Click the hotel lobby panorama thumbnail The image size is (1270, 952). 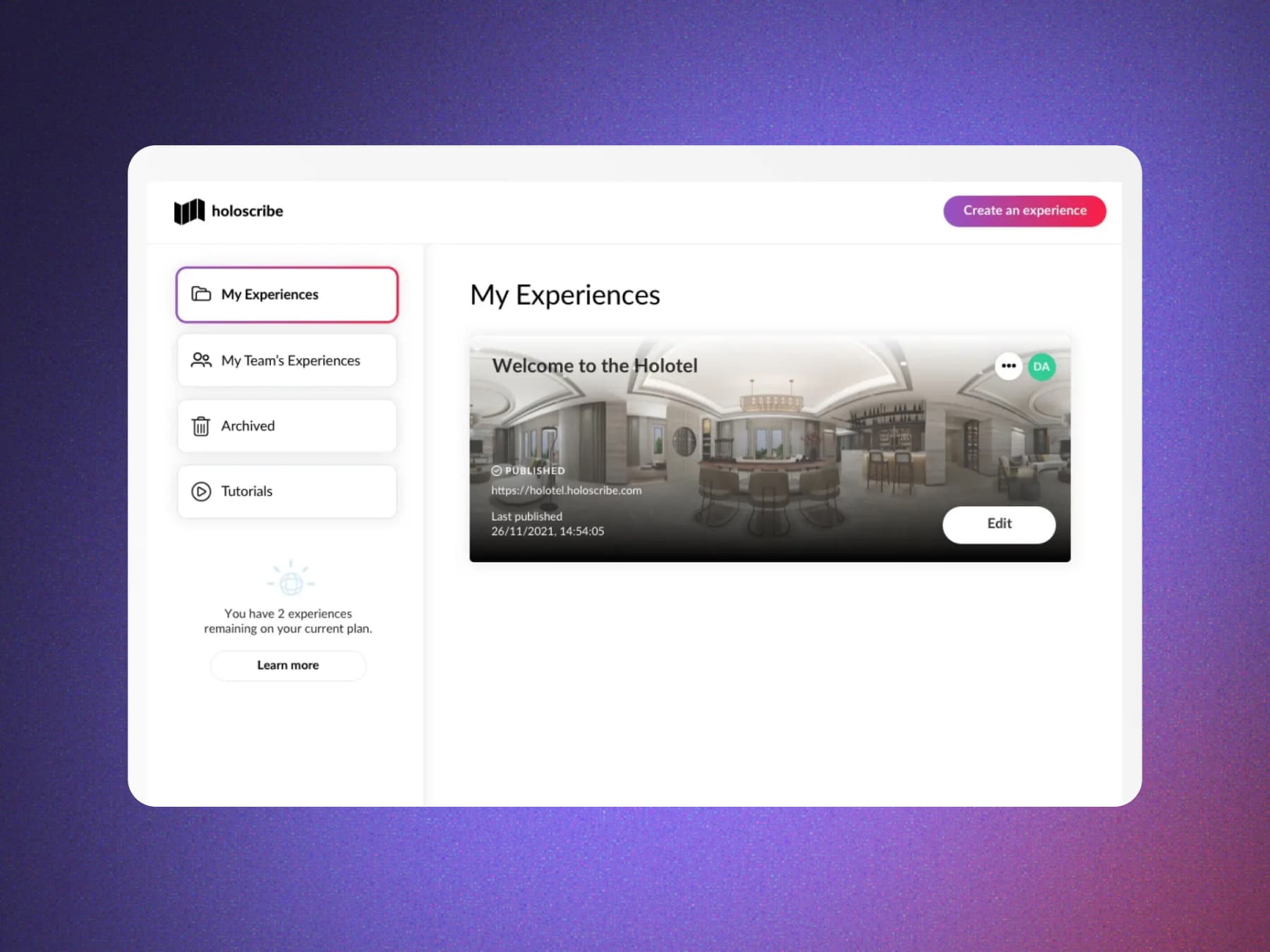(769, 437)
